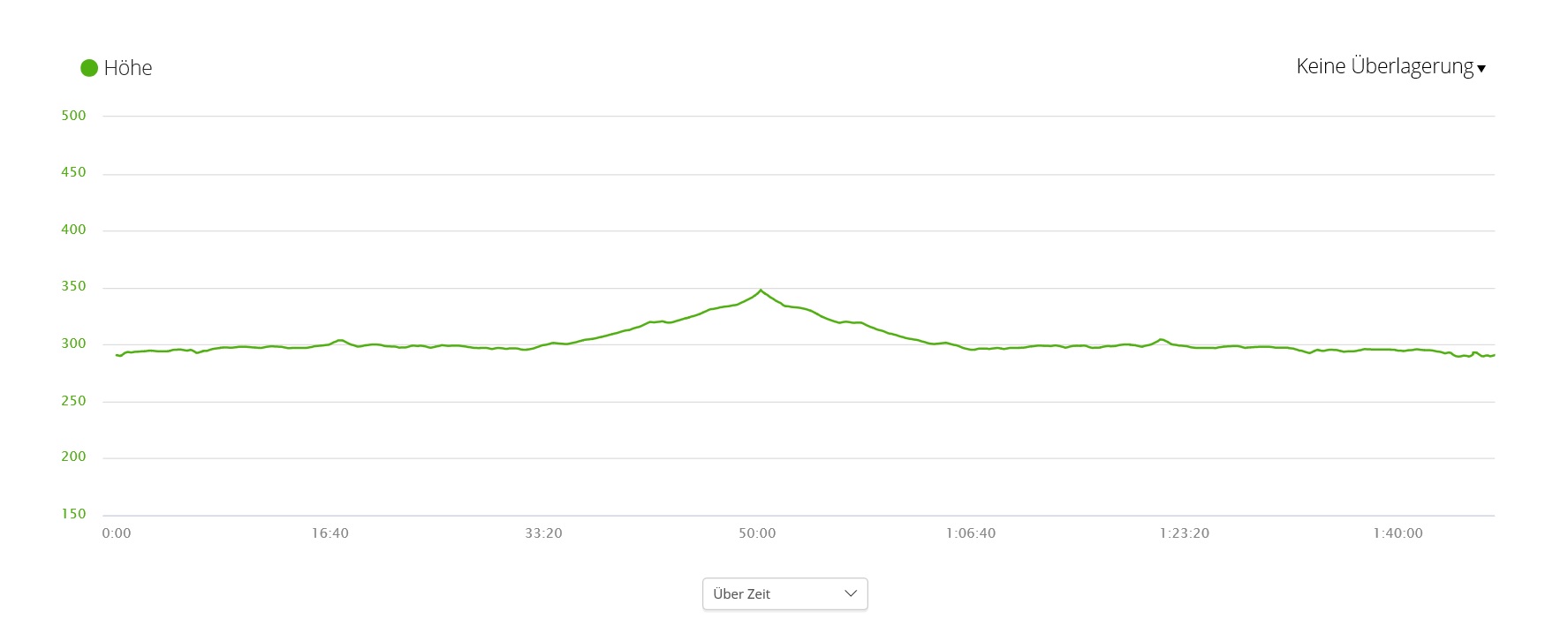Open the Keine Überlagerung overlay dropdown
1568x642 pixels.
click(x=1384, y=66)
